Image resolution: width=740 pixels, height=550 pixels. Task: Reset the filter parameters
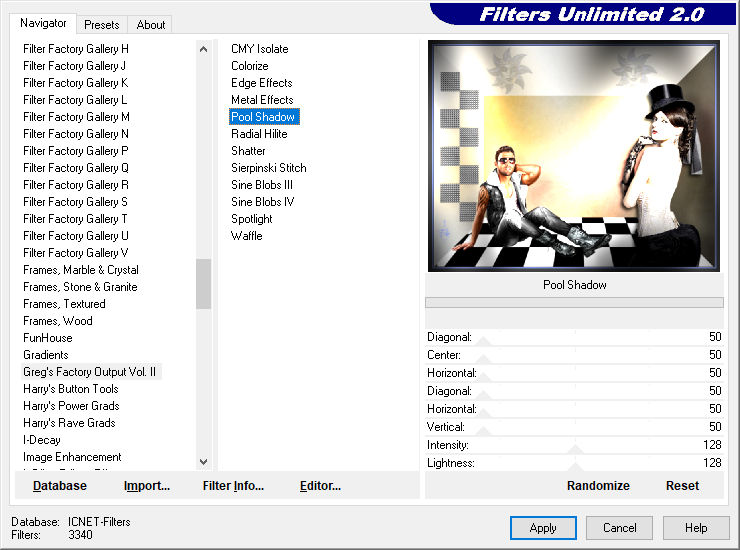(682, 485)
